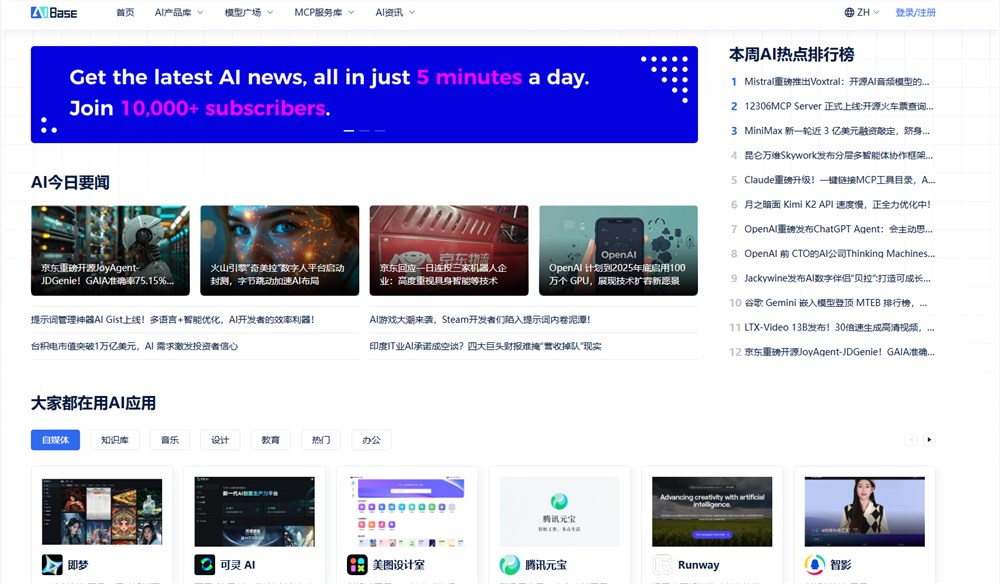
Task: Activate the 热门 filter
Action: 320,439
